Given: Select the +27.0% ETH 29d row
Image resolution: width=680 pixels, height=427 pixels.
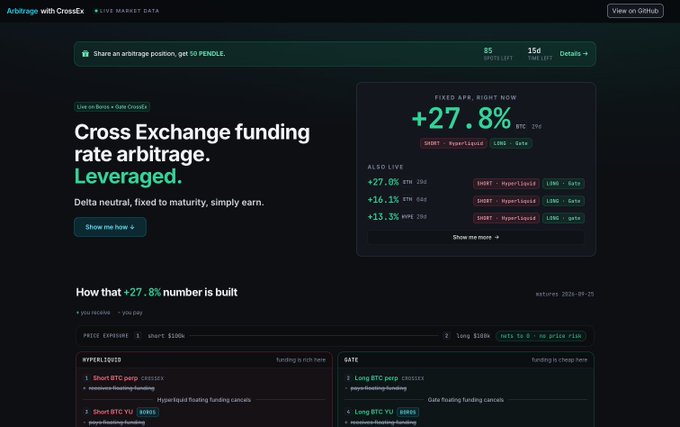Looking at the screenshot, I should [476, 183].
